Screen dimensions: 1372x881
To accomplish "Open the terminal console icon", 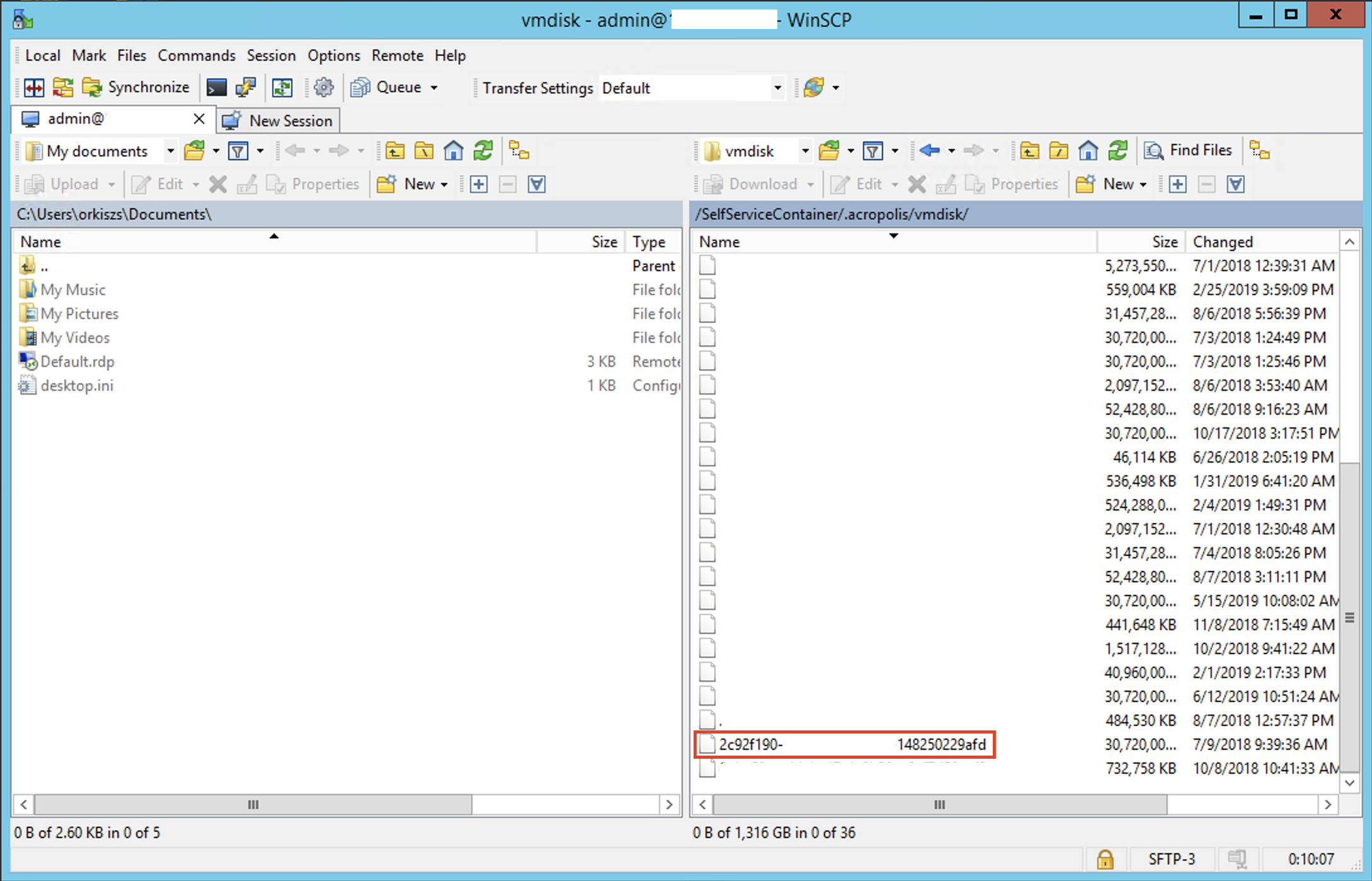I will (217, 88).
